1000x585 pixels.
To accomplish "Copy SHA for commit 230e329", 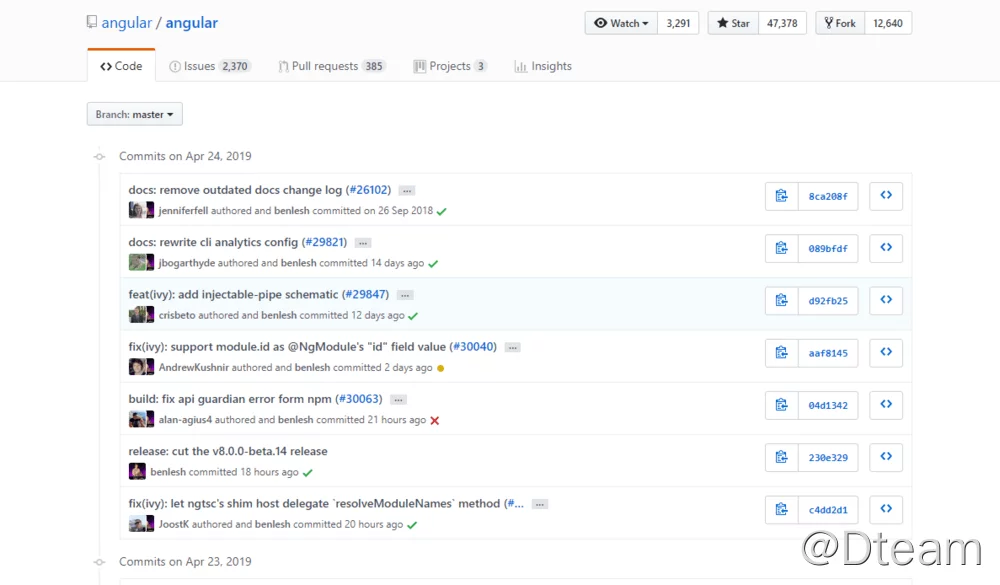I will 781,457.
